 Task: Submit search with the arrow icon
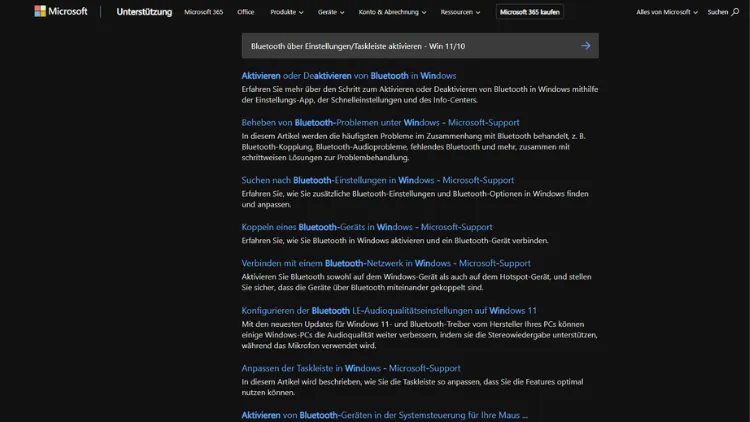tap(585, 46)
